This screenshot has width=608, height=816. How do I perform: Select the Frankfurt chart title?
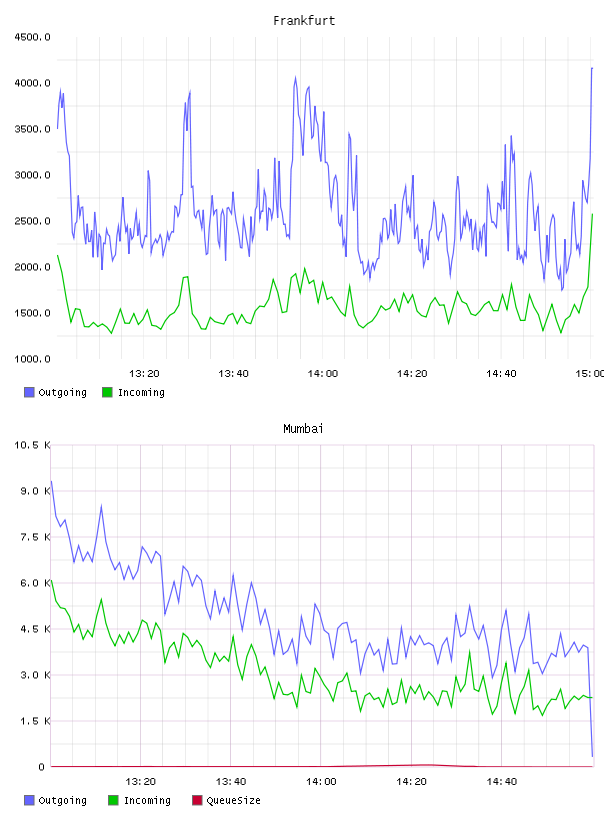[304, 21]
